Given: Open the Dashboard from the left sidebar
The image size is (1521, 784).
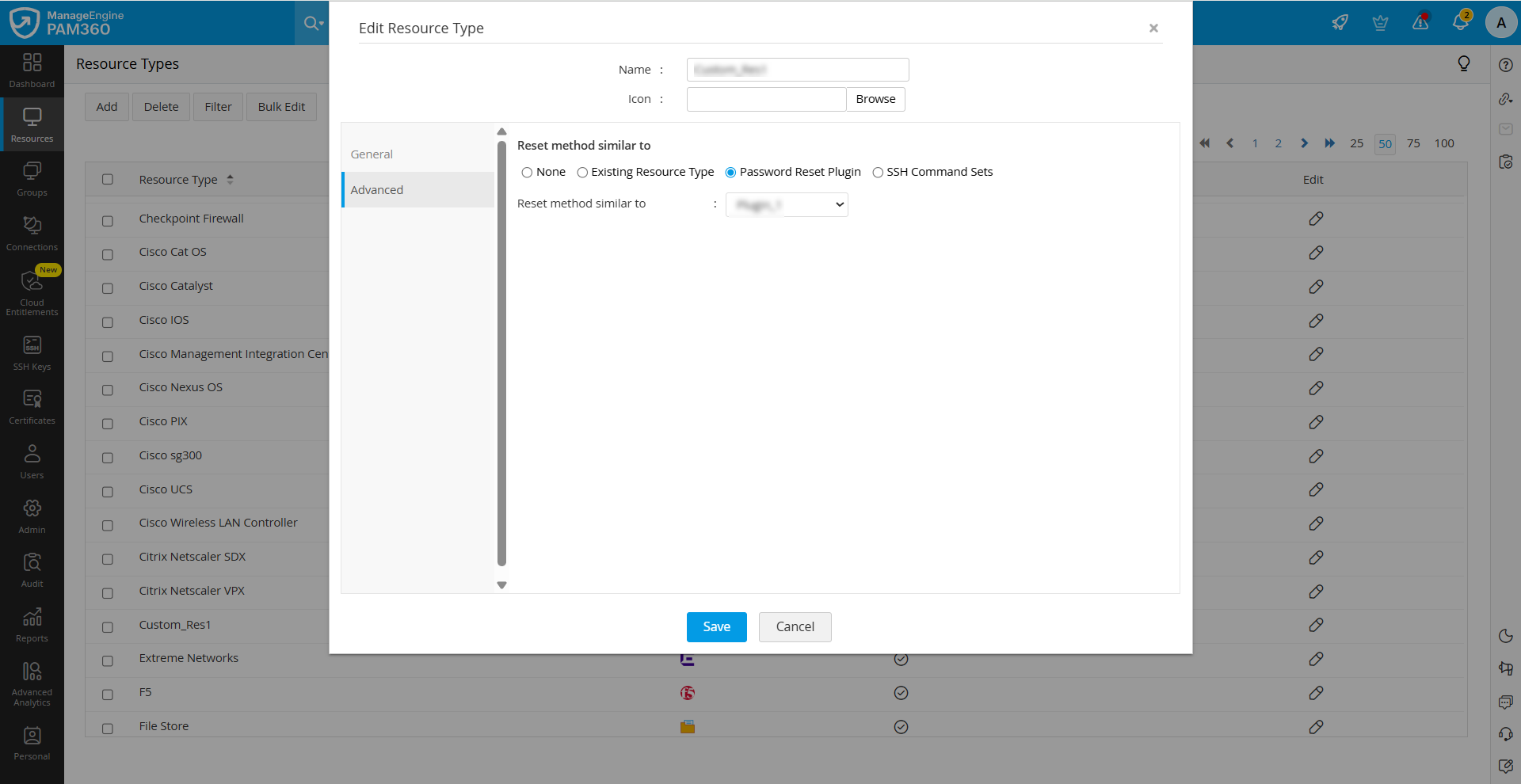Looking at the screenshot, I should tap(32, 71).
